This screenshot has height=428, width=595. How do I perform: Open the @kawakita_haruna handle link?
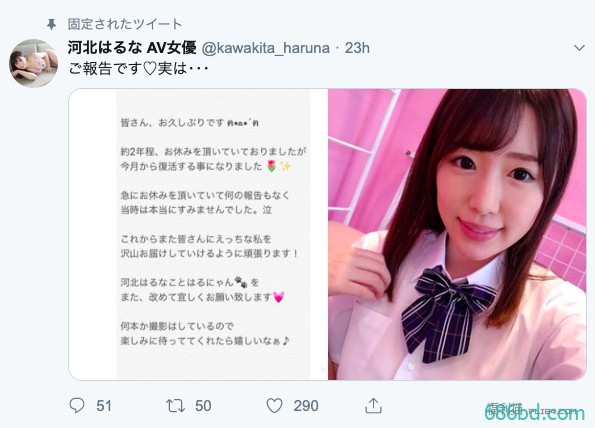[265, 48]
